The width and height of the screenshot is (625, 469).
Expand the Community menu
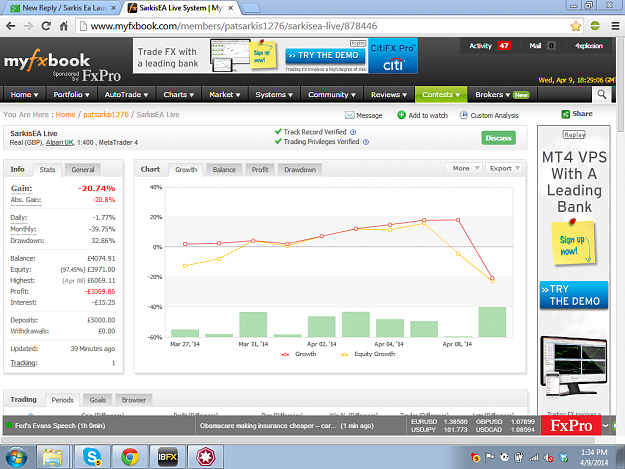click(x=332, y=94)
